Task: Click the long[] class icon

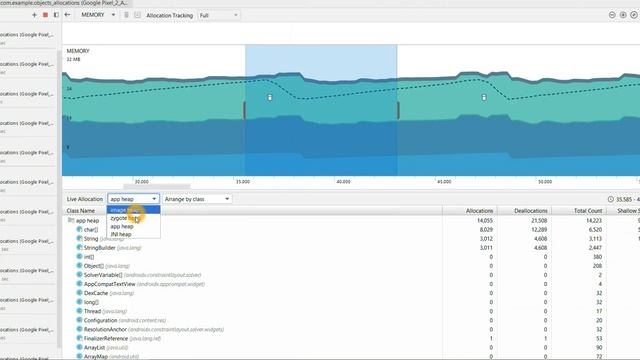Action: coord(79,302)
